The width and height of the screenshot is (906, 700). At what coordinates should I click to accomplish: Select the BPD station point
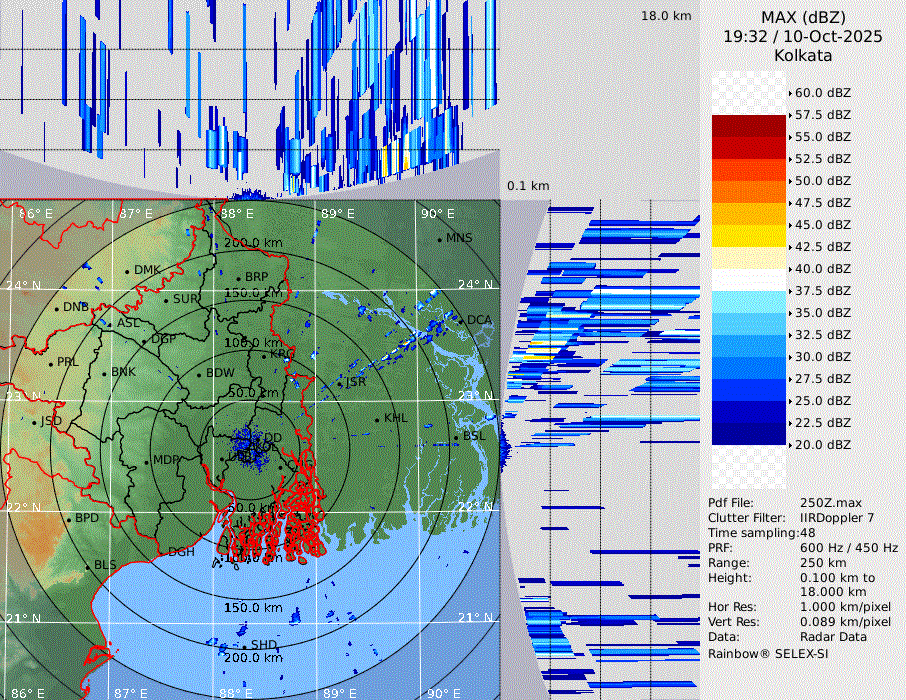pos(68,519)
